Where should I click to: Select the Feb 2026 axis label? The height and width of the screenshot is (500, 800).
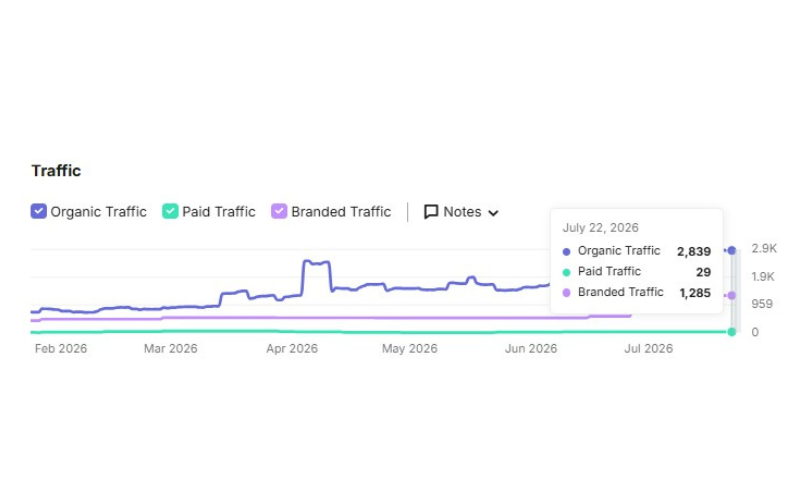61,348
